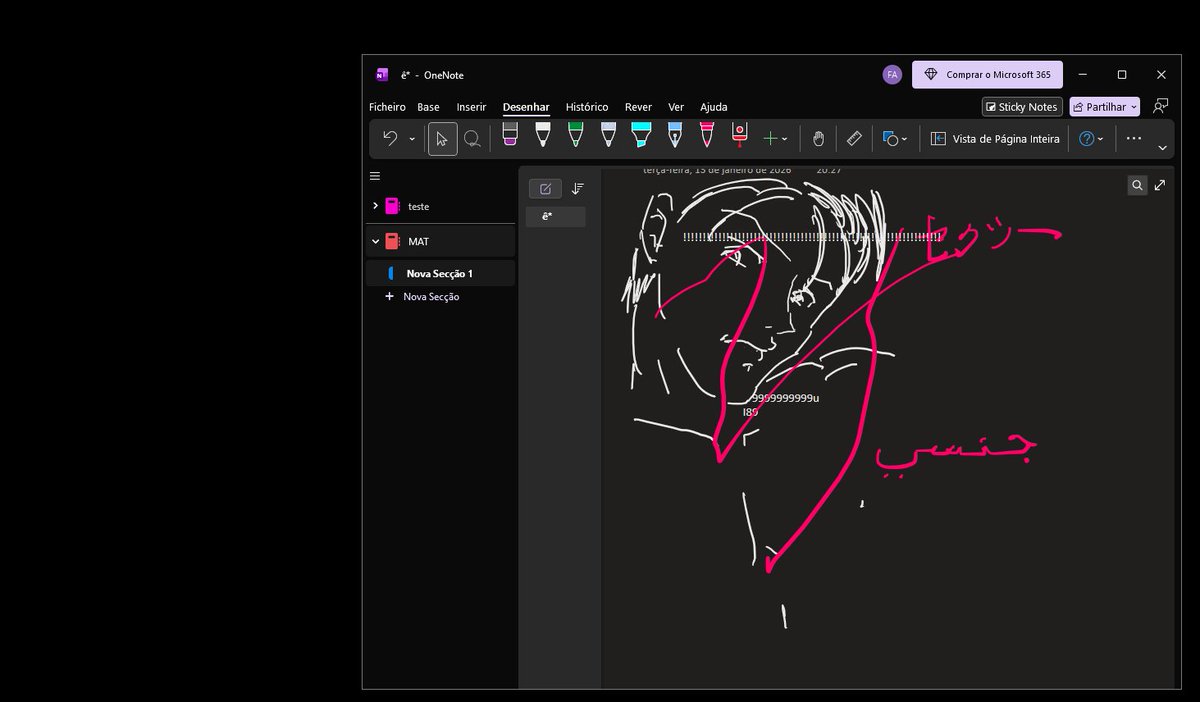Open the more options ellipsis
The image size is (1200, 702).
(1134, 139)
